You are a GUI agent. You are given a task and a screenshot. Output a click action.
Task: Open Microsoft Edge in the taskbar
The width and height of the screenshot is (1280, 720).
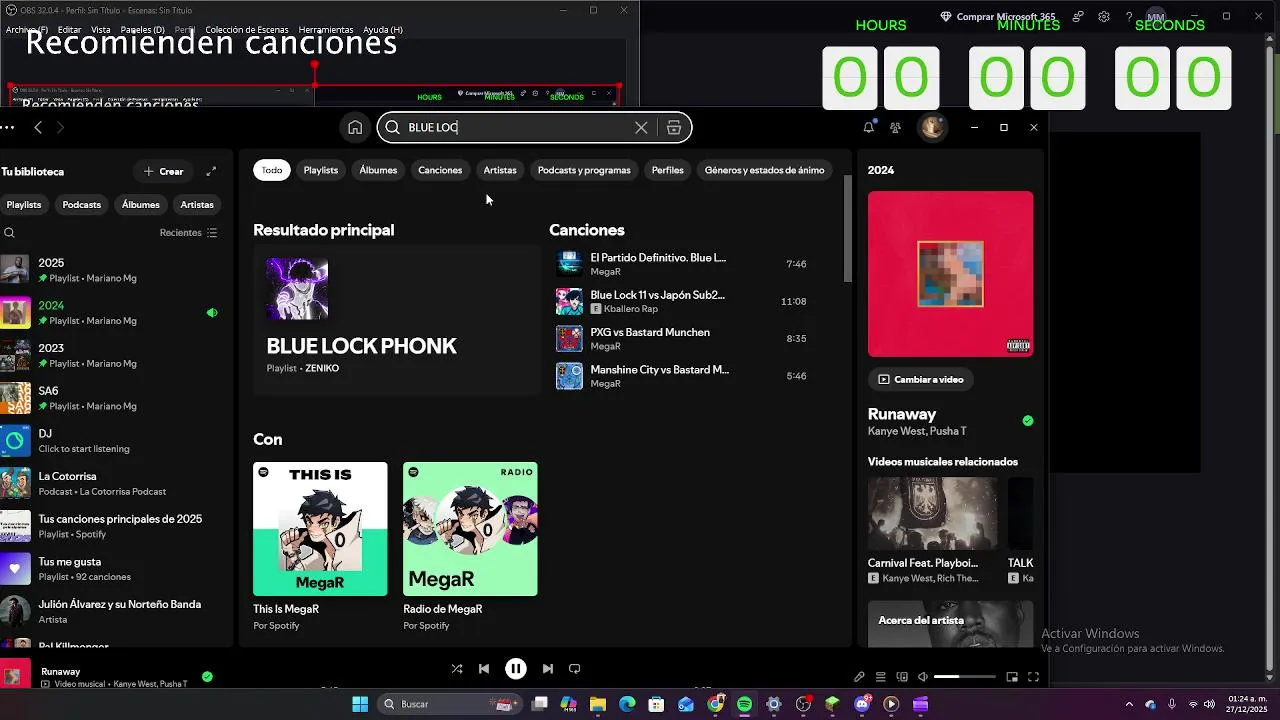627,704
